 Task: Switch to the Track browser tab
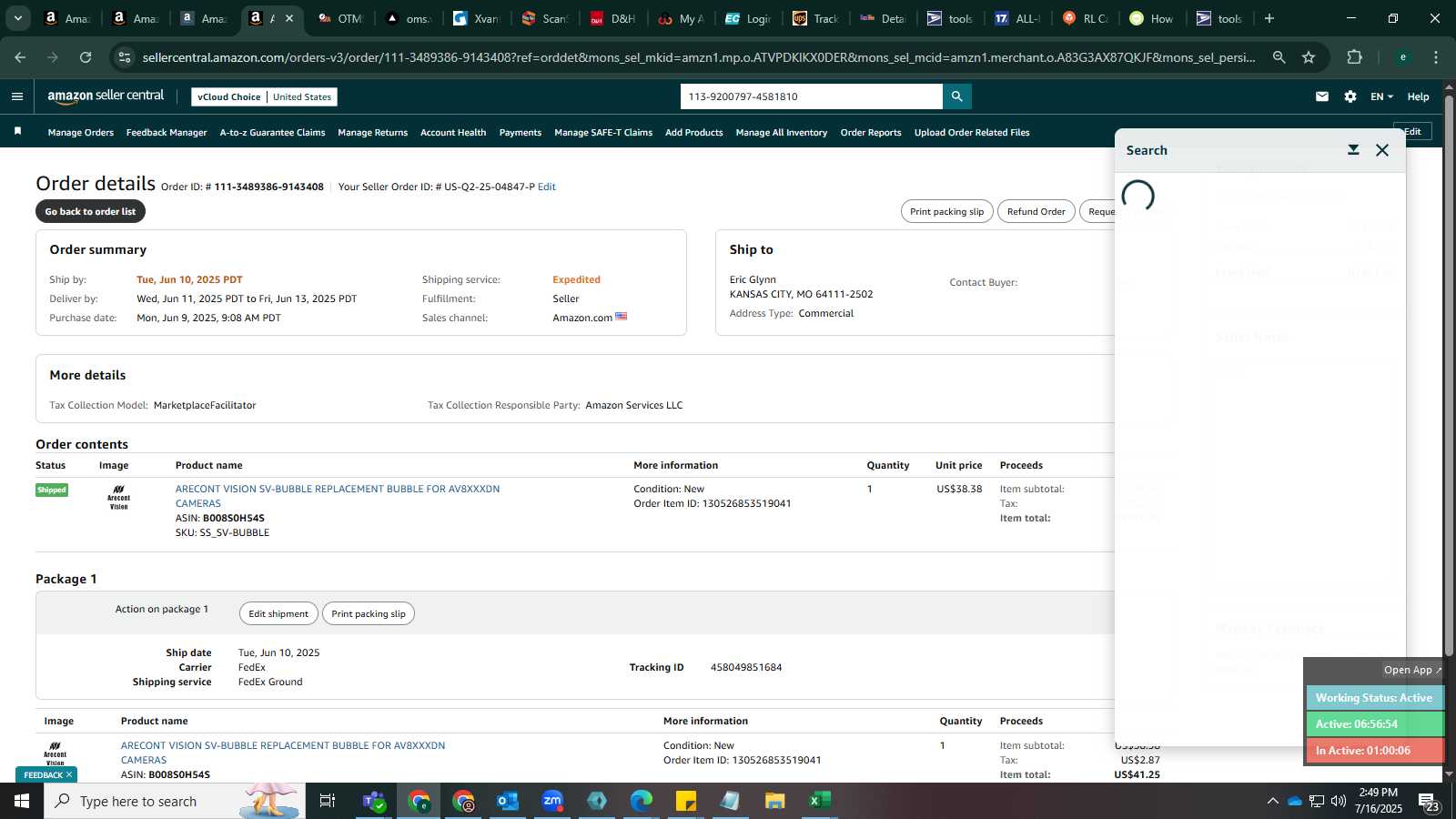[817, 18]
